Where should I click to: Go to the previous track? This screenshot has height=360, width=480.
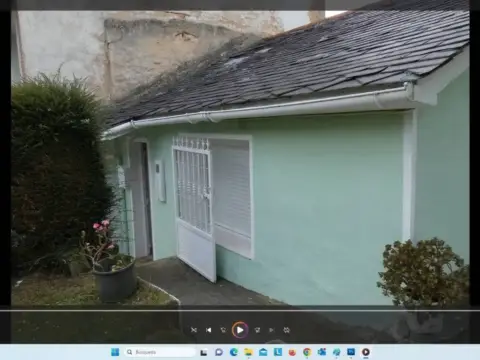coord(209,330)
